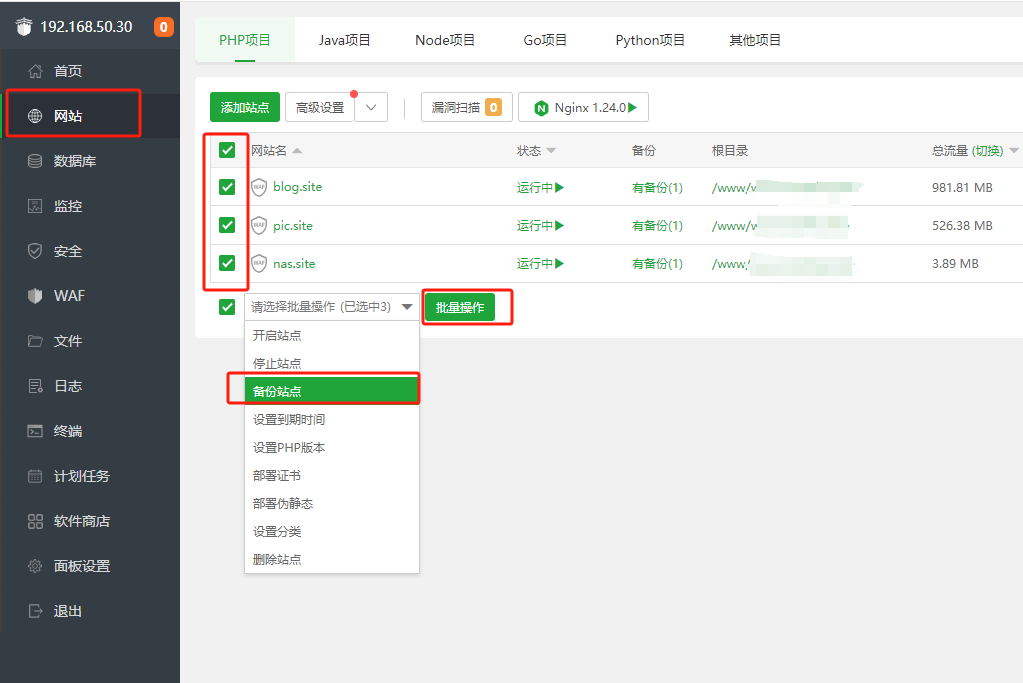
Task: Click the 监控 monitor sidebar icon
Action: (36, 206)
